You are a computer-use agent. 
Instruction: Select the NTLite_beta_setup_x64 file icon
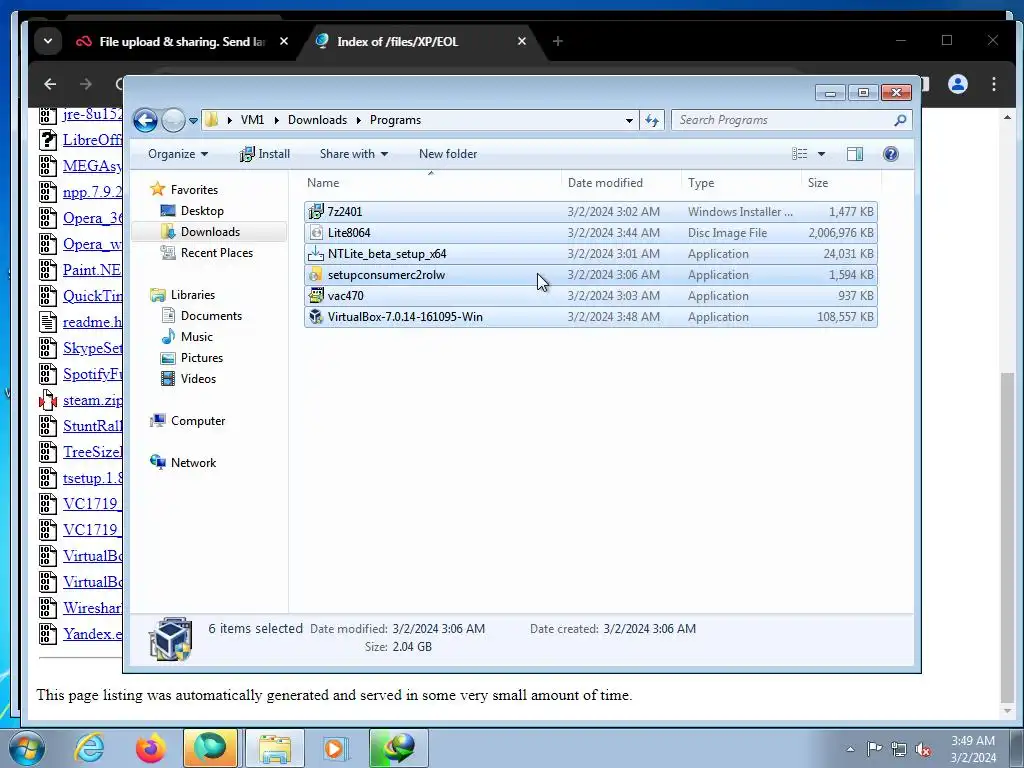(x=316, y=253)
